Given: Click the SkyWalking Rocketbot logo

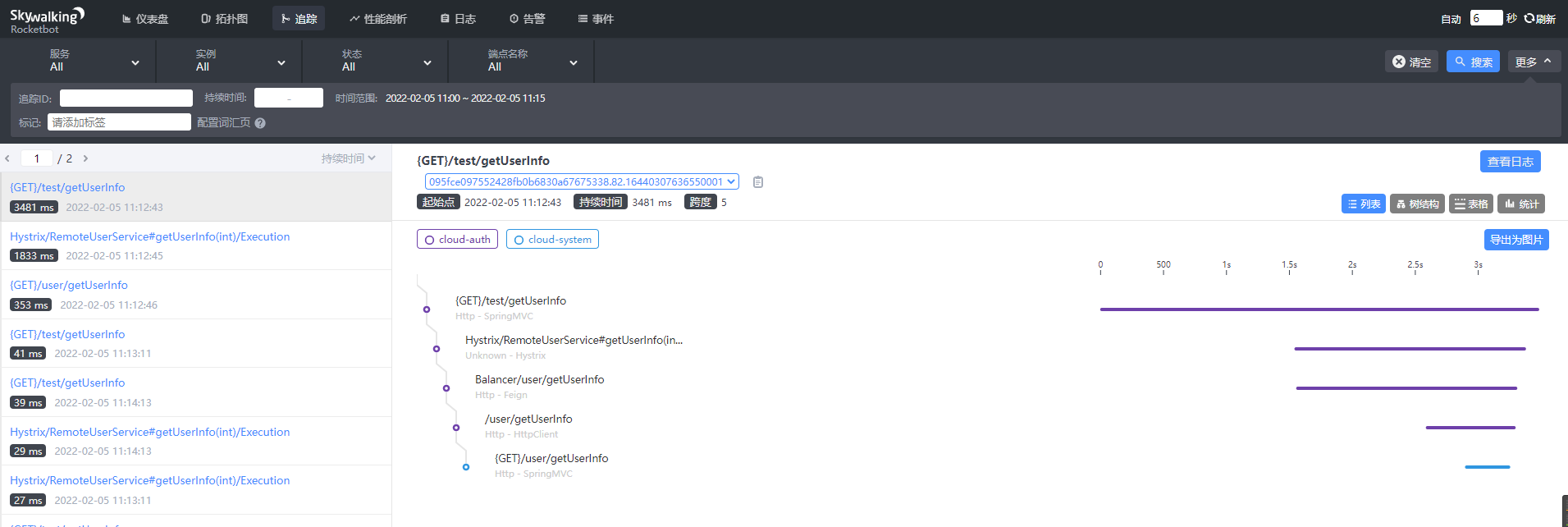Looking at the screenshot, I should (x=47, y=20).
